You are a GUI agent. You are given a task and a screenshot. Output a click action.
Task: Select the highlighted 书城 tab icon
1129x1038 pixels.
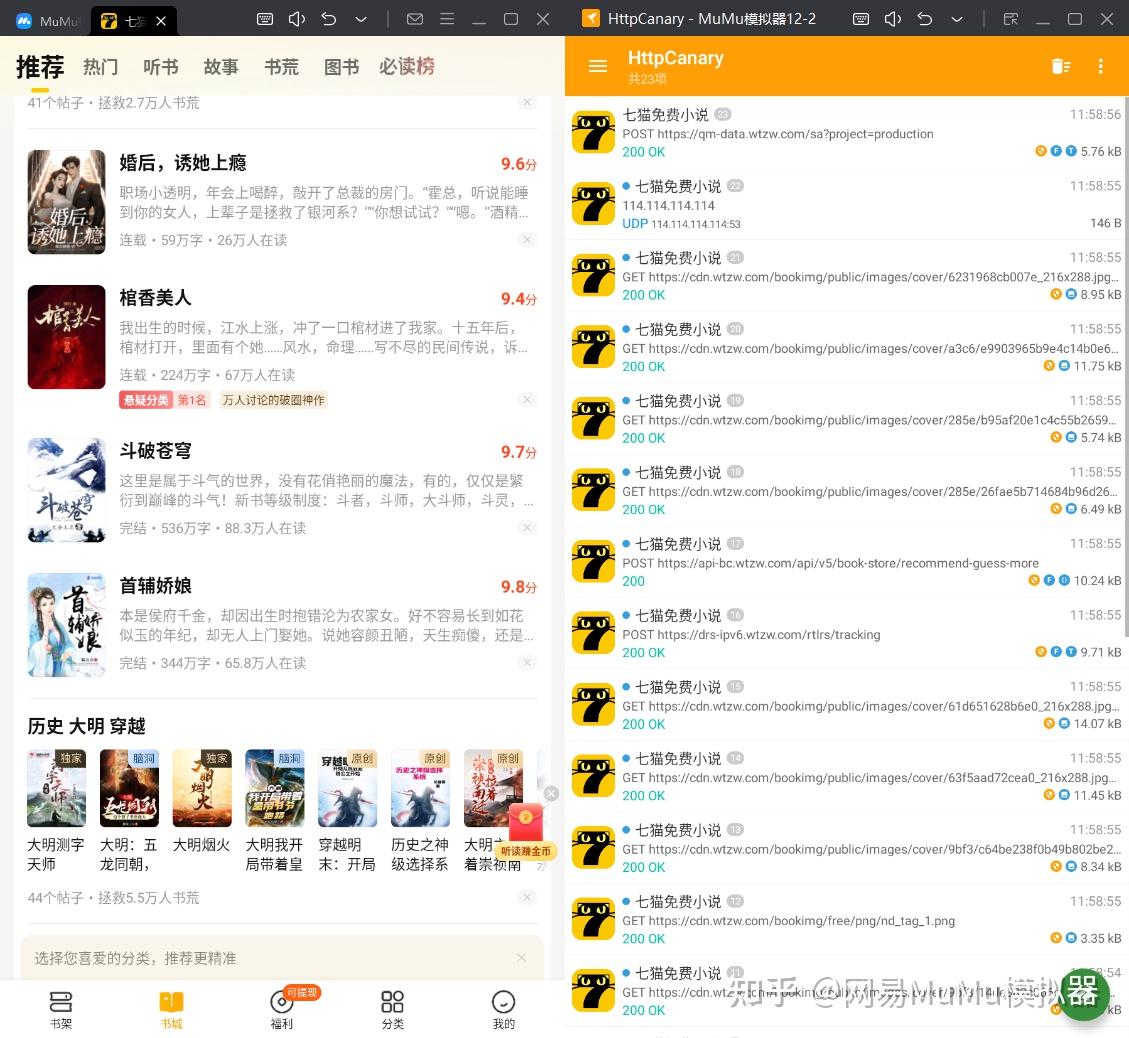point(171,1005)
